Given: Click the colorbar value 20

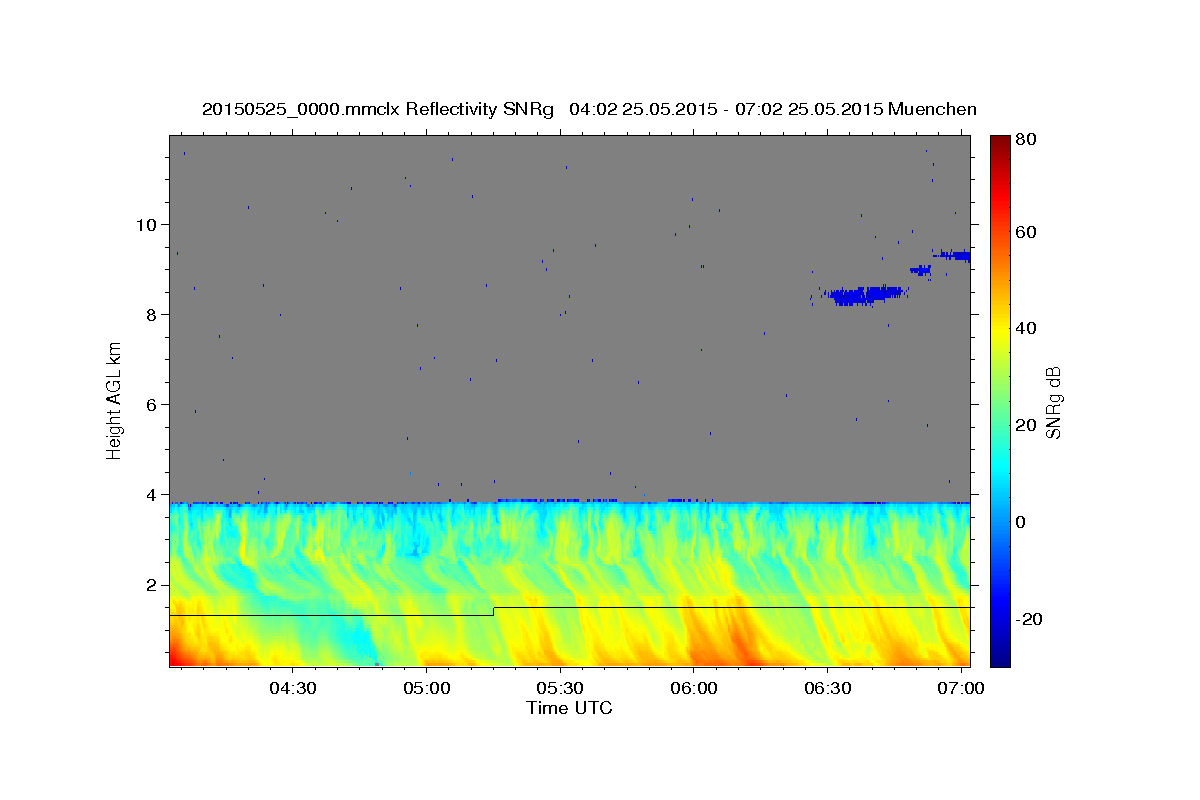Looking at the screenshot, I should 1028,425.
